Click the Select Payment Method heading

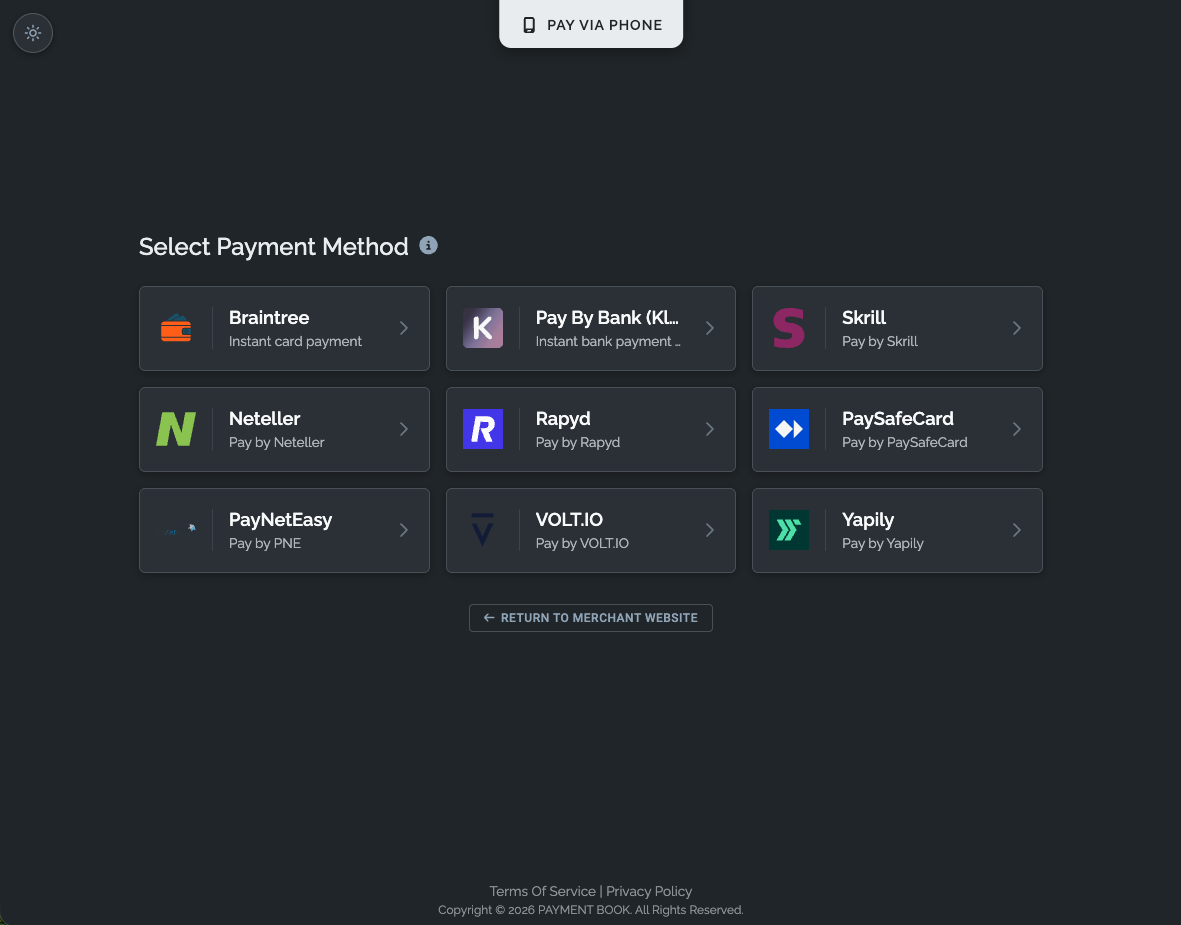[x=273, y=246]
